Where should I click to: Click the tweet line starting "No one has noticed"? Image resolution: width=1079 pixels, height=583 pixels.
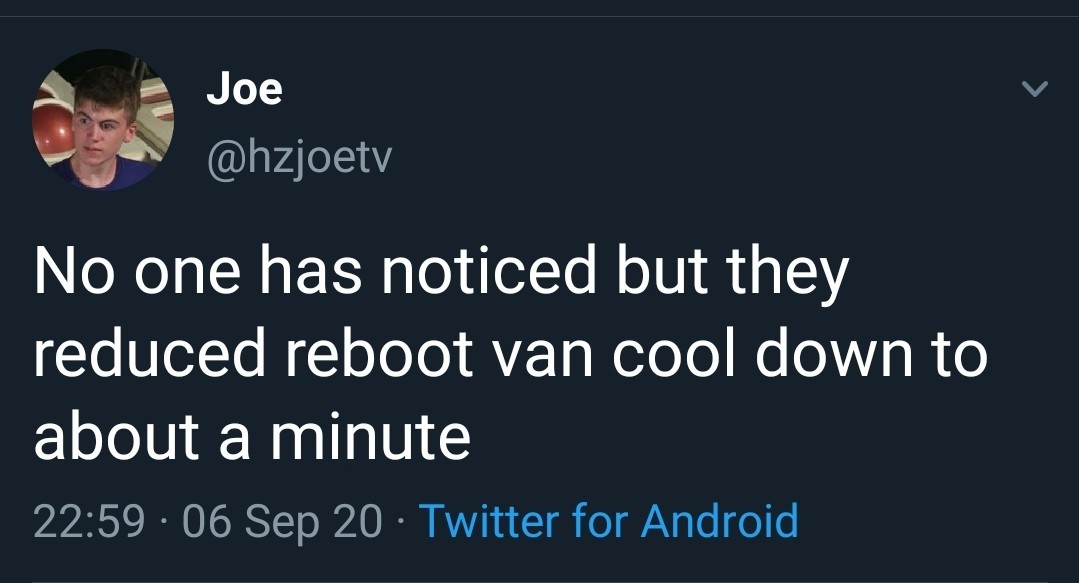[441, 274]
